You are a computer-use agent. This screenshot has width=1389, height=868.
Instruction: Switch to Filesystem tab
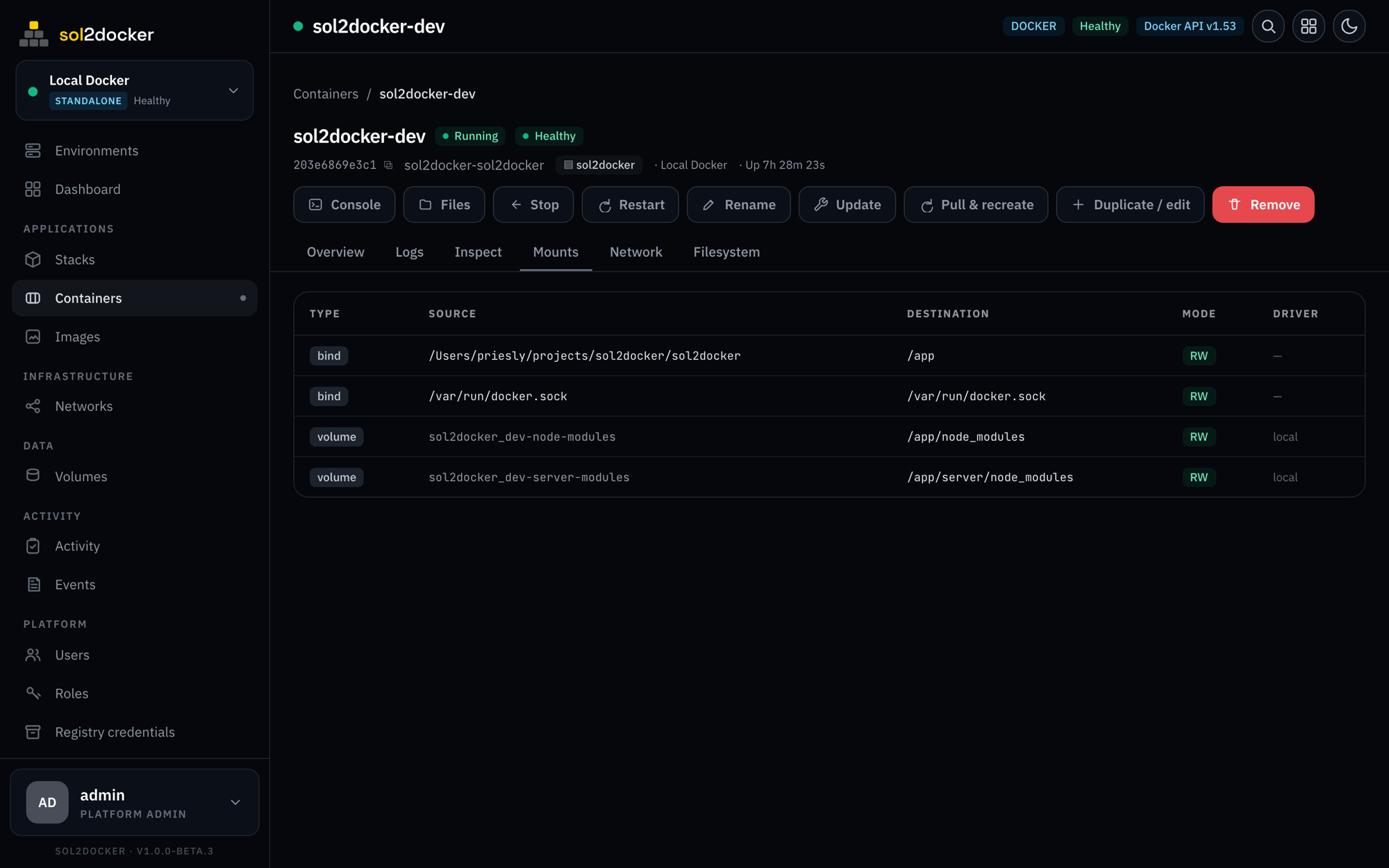[726, 252]
